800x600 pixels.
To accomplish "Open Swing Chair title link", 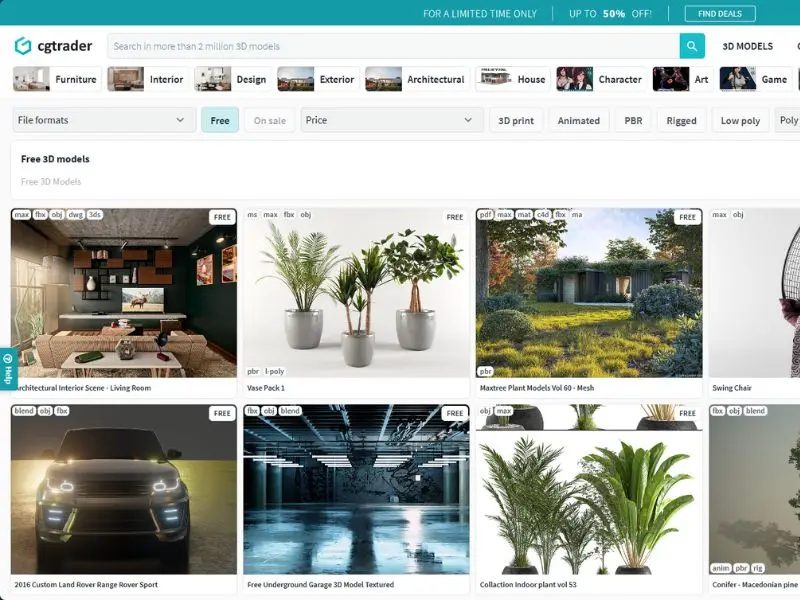I will [732, 388].
